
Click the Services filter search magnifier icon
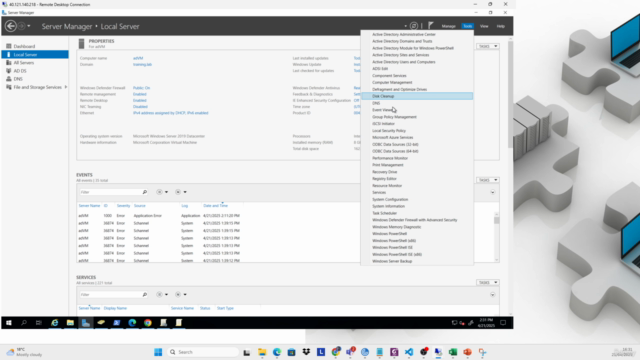tap(144, 294)
